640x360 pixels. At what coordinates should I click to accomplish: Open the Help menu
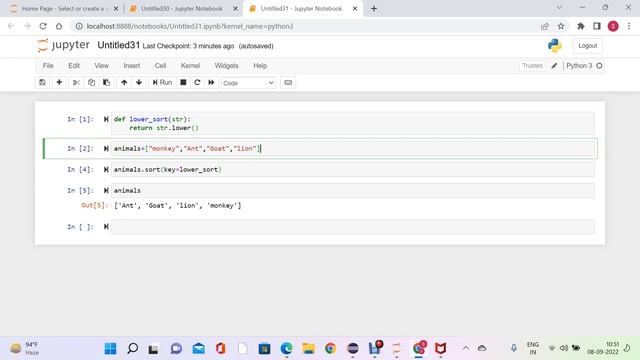point(260,65)
